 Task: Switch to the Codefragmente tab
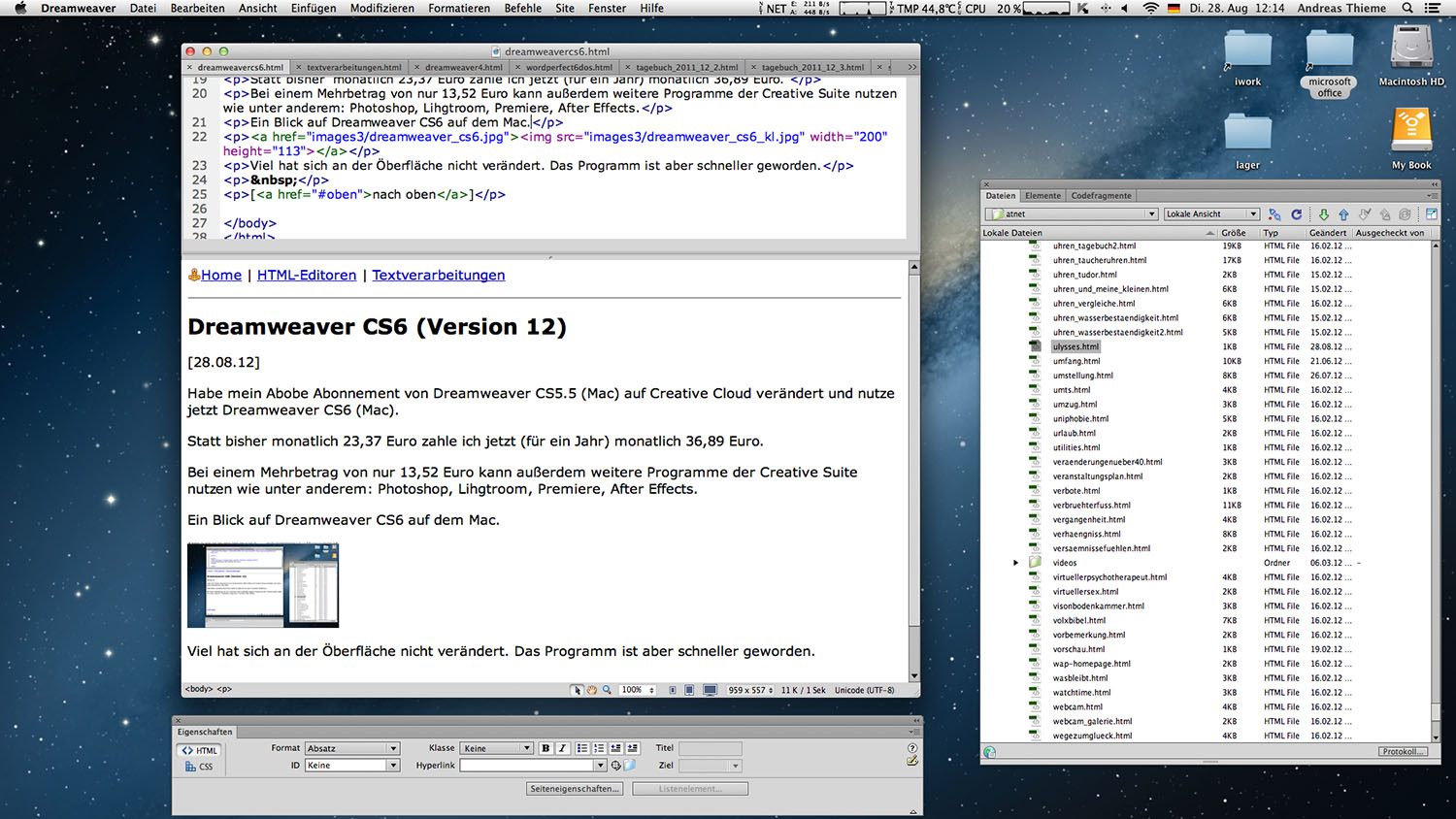click(1101, 196)
